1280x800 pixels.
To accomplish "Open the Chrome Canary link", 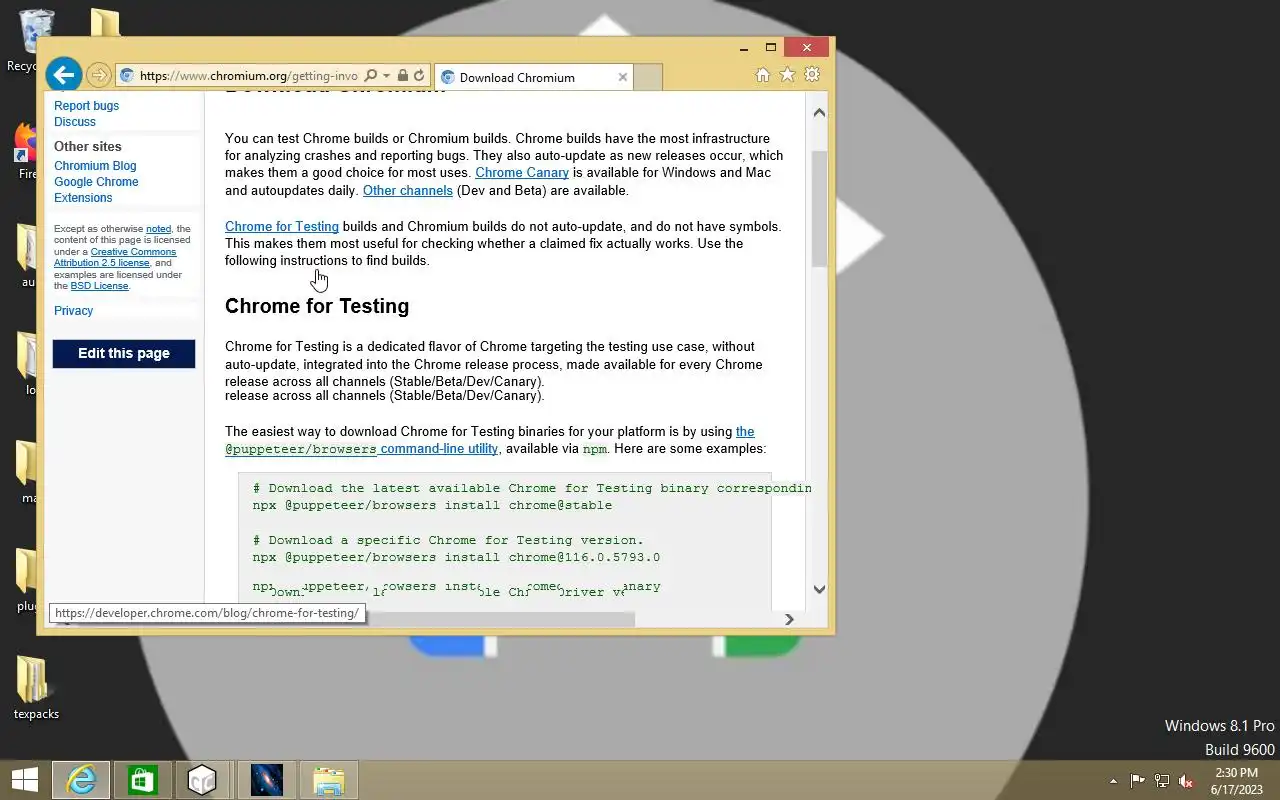I will point(522,173).
